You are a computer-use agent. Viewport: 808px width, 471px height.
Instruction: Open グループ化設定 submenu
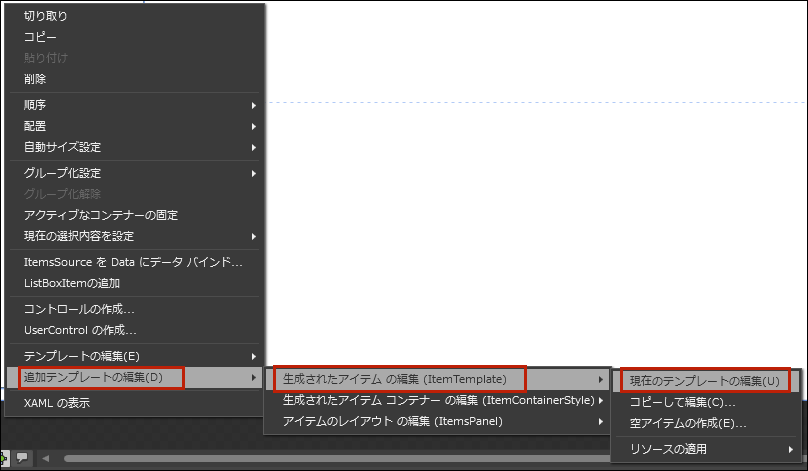click(x=134, y=173)
